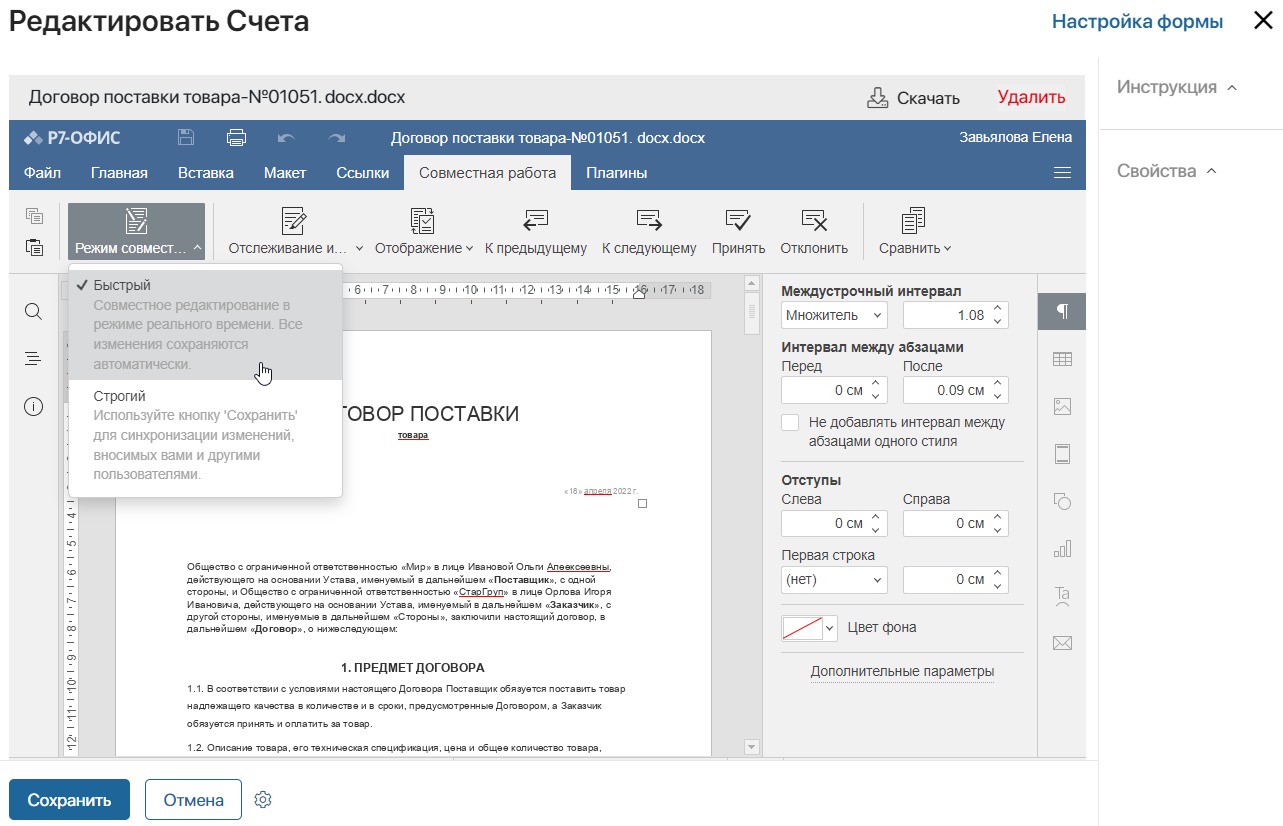
Task: Open the headings navigation panel
Action: pos(33,359)
